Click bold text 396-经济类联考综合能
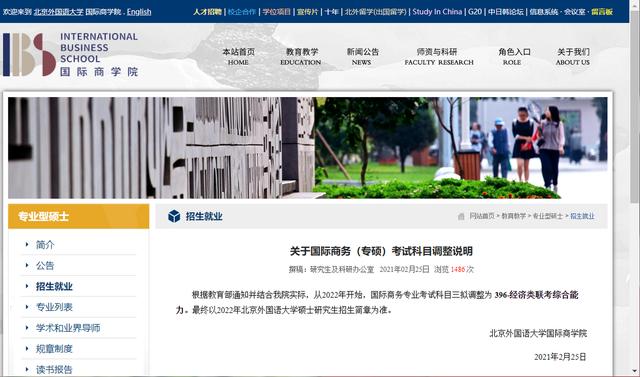The height and width of the screenshot is (377, 640). (536, 295)
